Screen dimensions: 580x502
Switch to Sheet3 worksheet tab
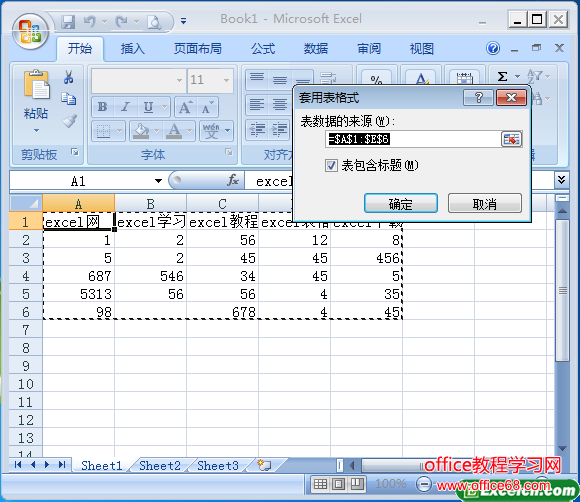[218, 466]
